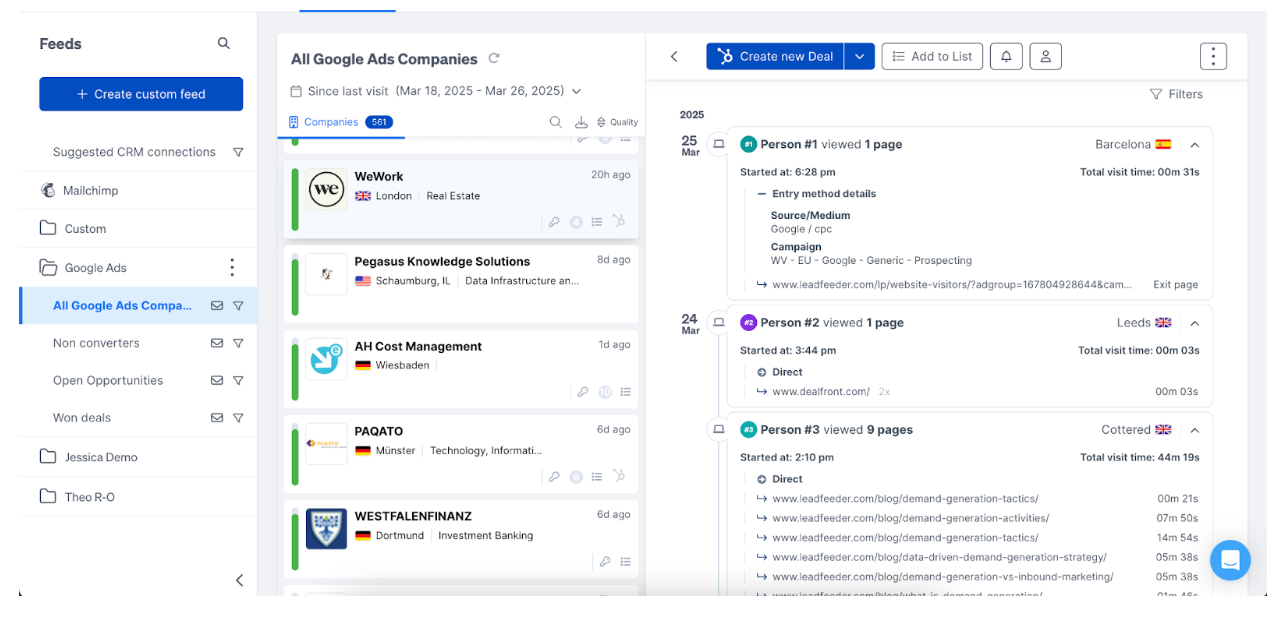Click HubSpot icon on PAQATO card
The image size is (1268, 620).
click(620, 477)
